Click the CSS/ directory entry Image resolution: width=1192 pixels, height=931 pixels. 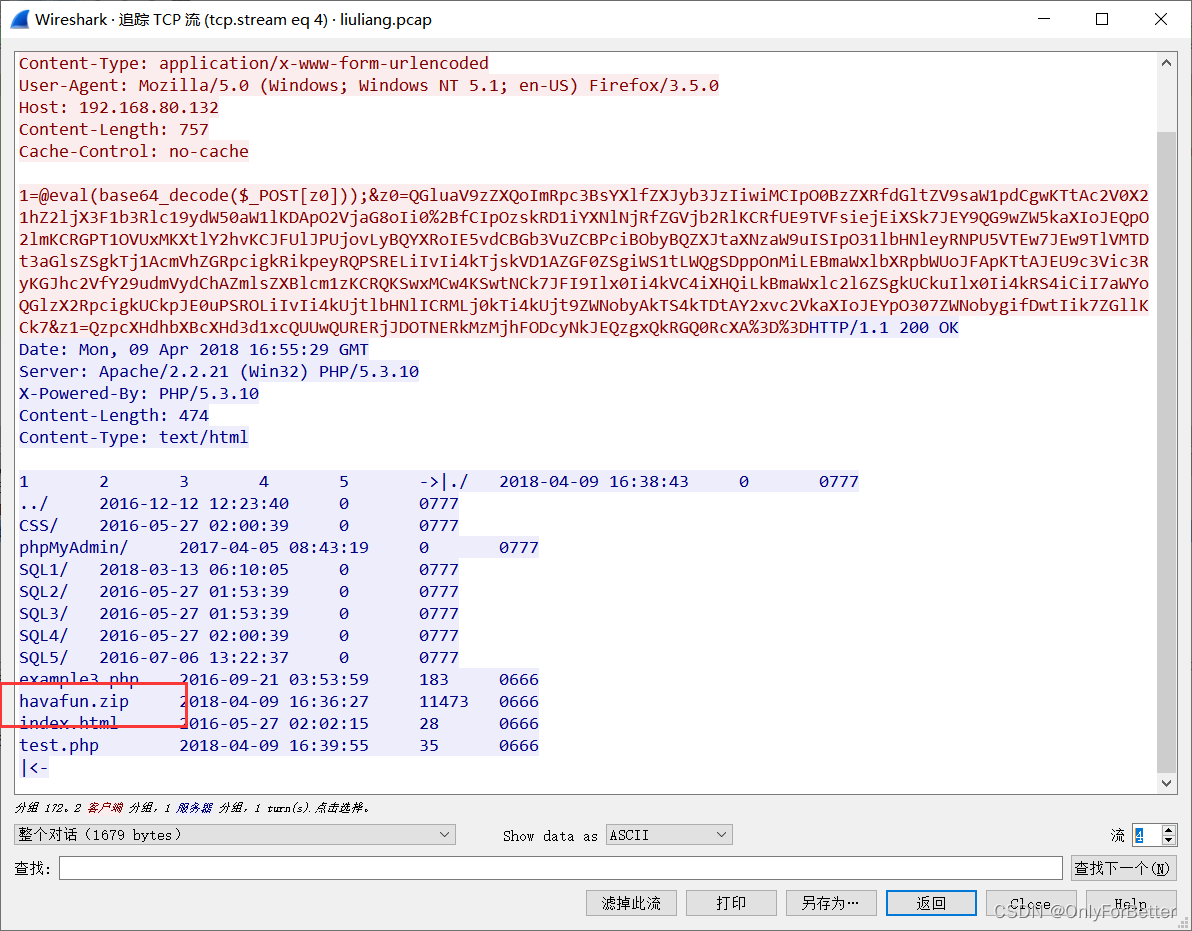pos(39,525)
